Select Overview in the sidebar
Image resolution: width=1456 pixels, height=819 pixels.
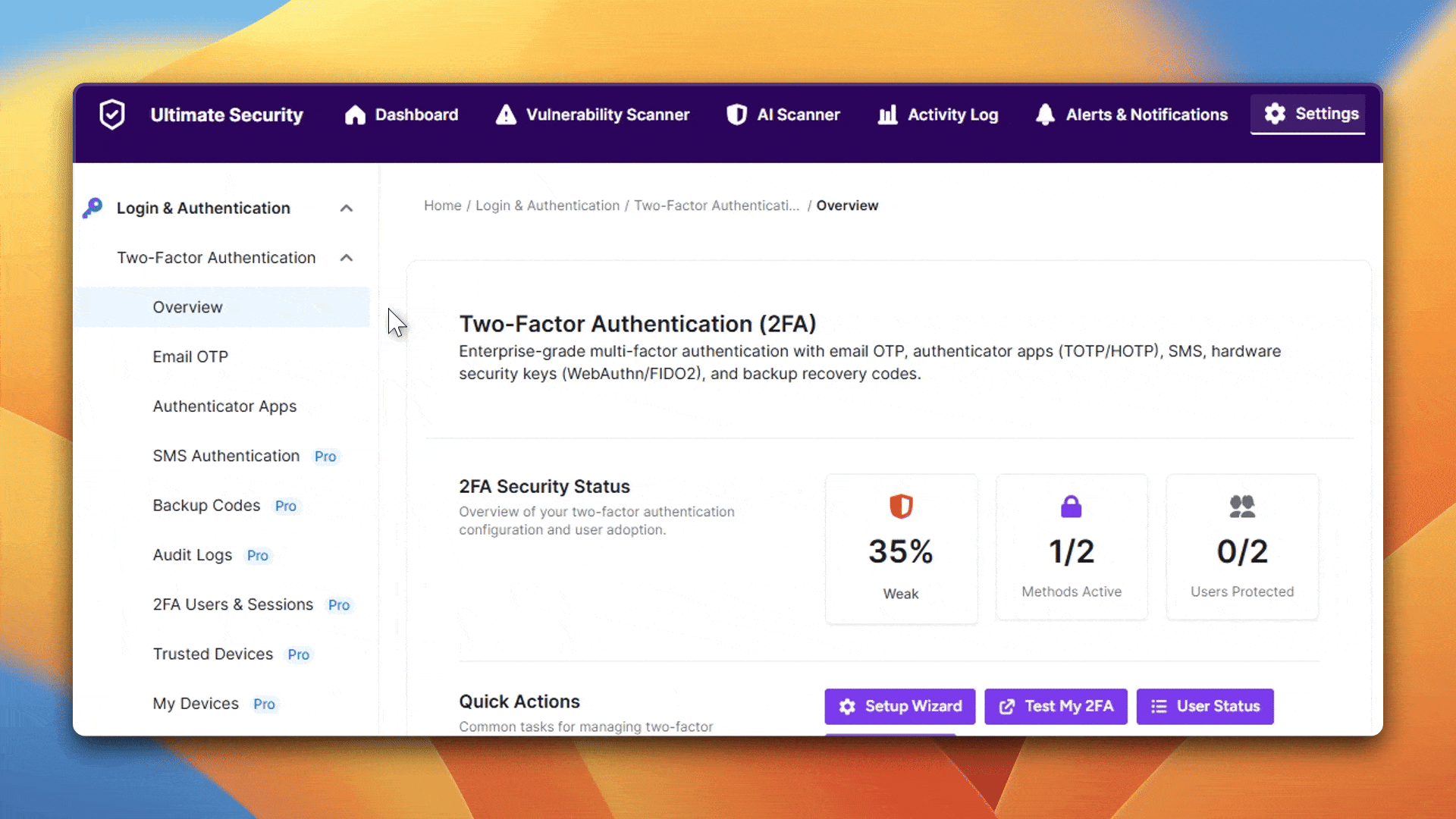click(221, 307)
